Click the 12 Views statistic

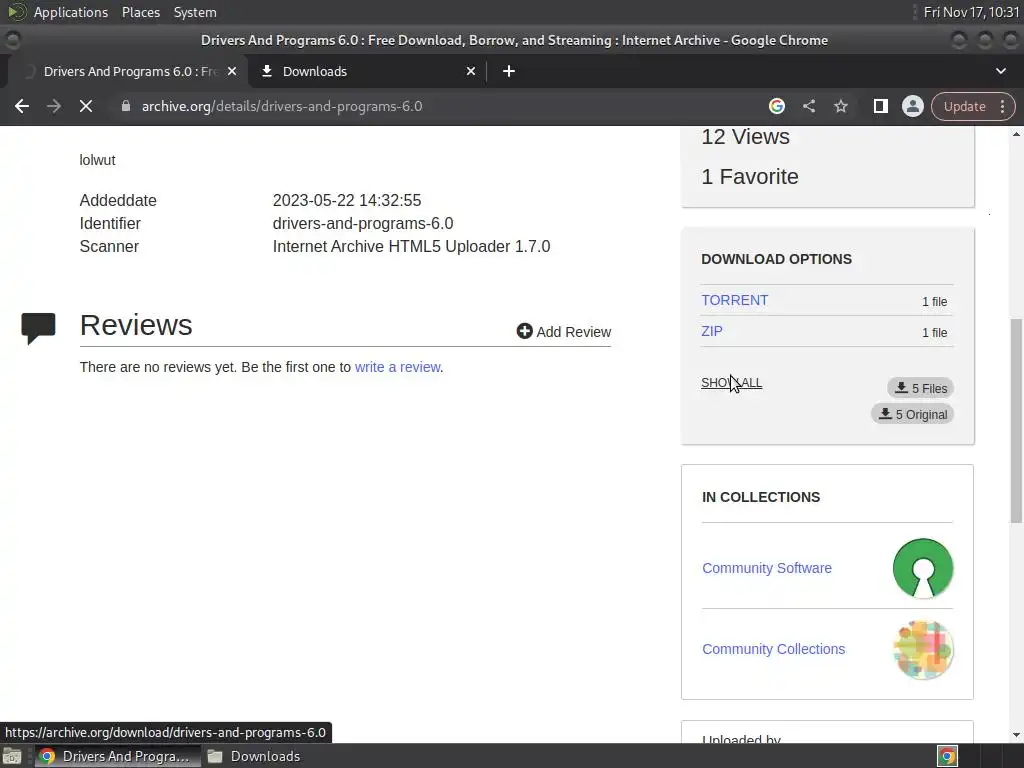tap(745, 136)
